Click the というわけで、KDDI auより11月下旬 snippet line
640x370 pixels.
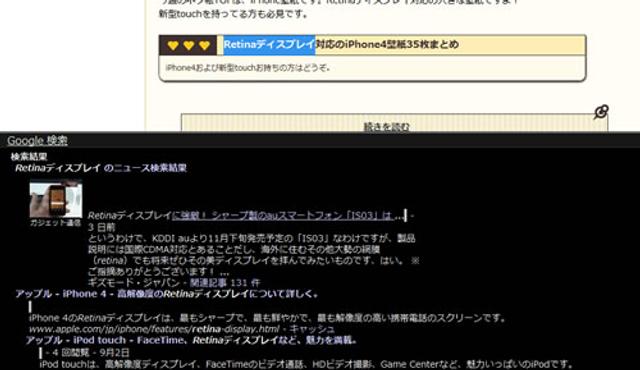(251, 238)
